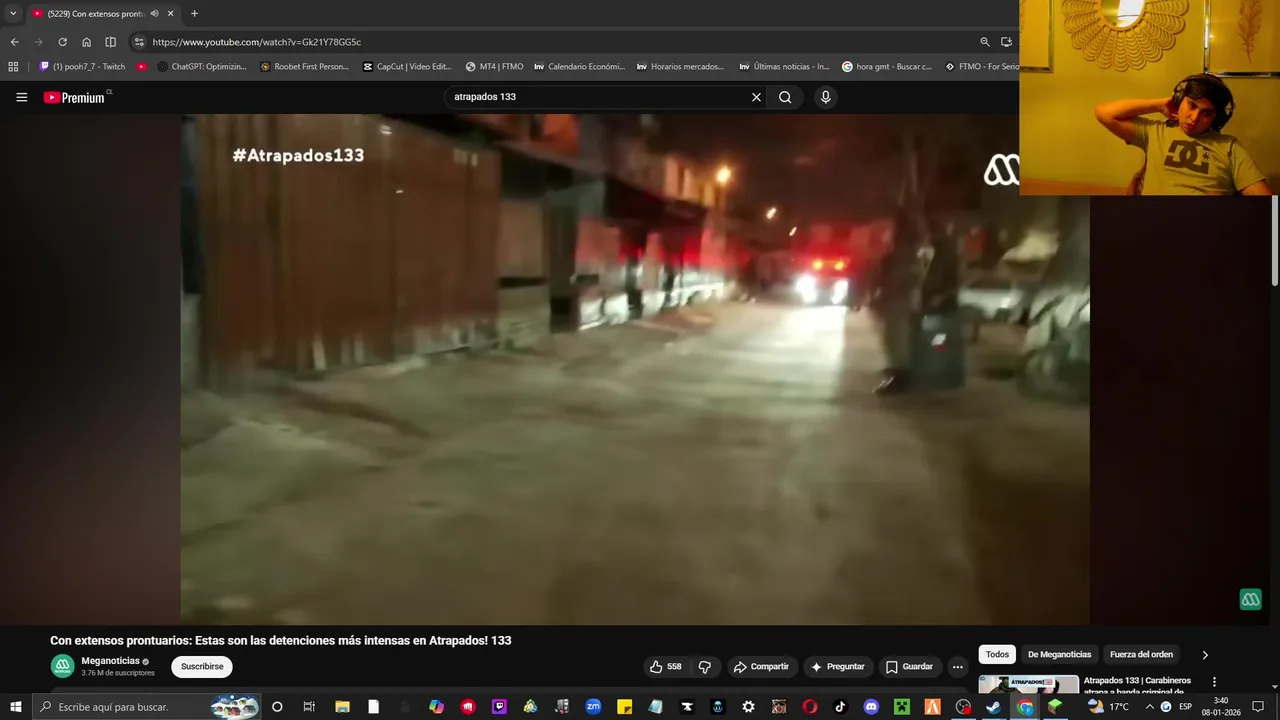Viewport: 1280px width, 720px height.
Task: Go back in browser history
Action: [14, 42]
